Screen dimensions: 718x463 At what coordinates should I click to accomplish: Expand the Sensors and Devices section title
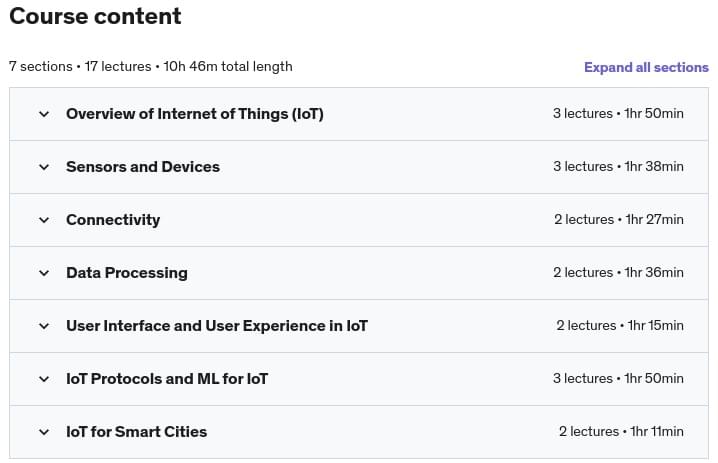[142, 167]
